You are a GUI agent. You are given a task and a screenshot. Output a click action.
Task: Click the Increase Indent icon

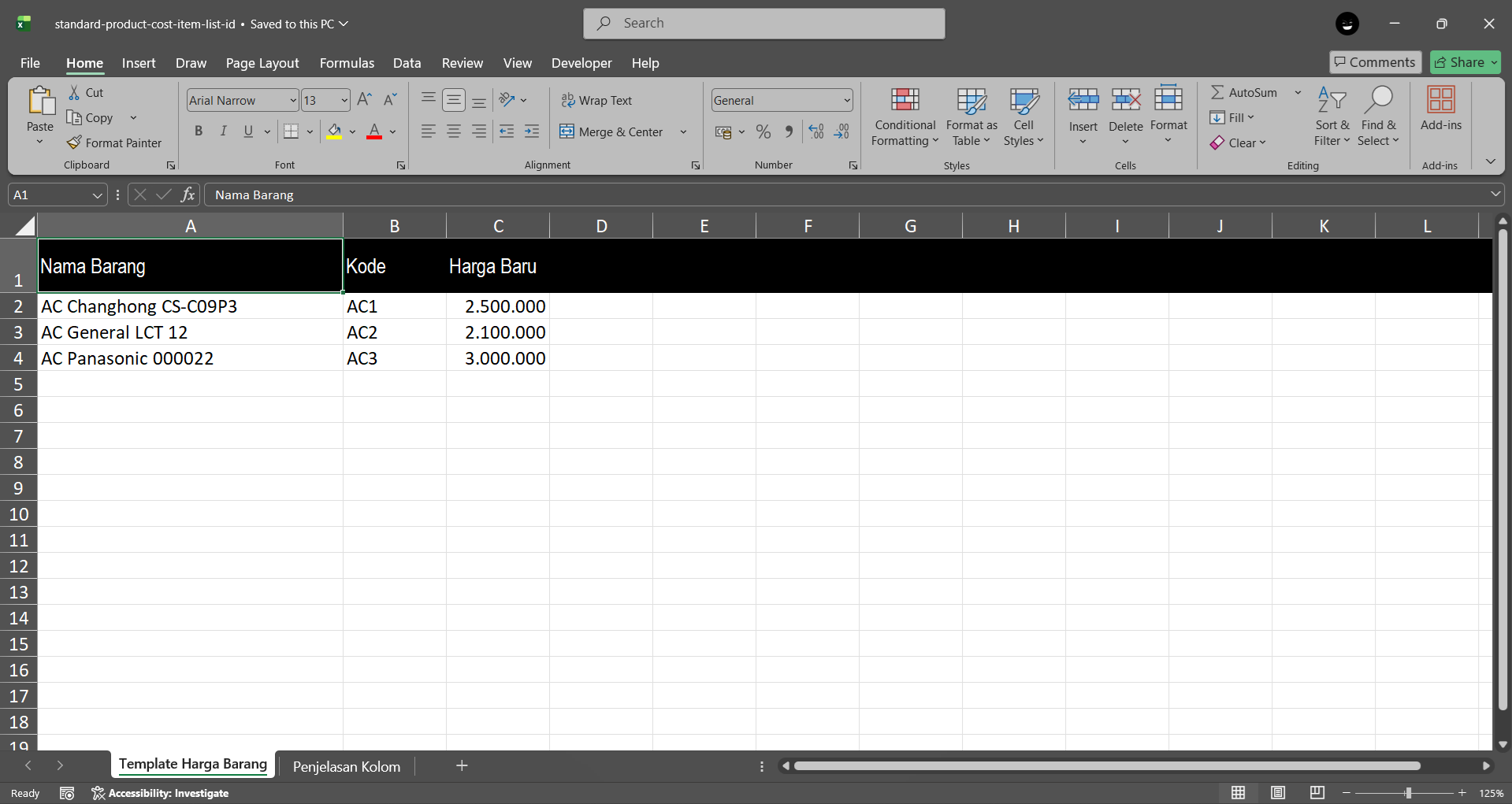pos(533,132)
